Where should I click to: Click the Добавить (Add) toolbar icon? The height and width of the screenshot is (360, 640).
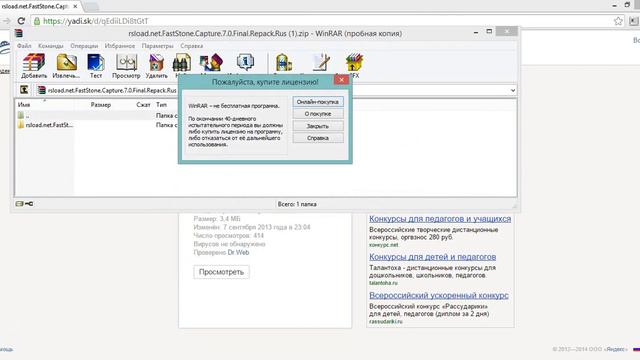pyautogui.click(x=34, y=65)
